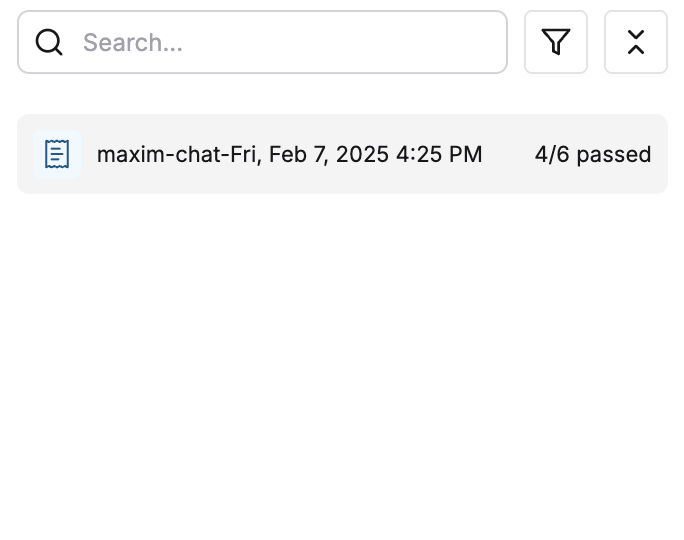Click the funnel icon beside the search box
The image size is (684, 540).
coord(556,42)
